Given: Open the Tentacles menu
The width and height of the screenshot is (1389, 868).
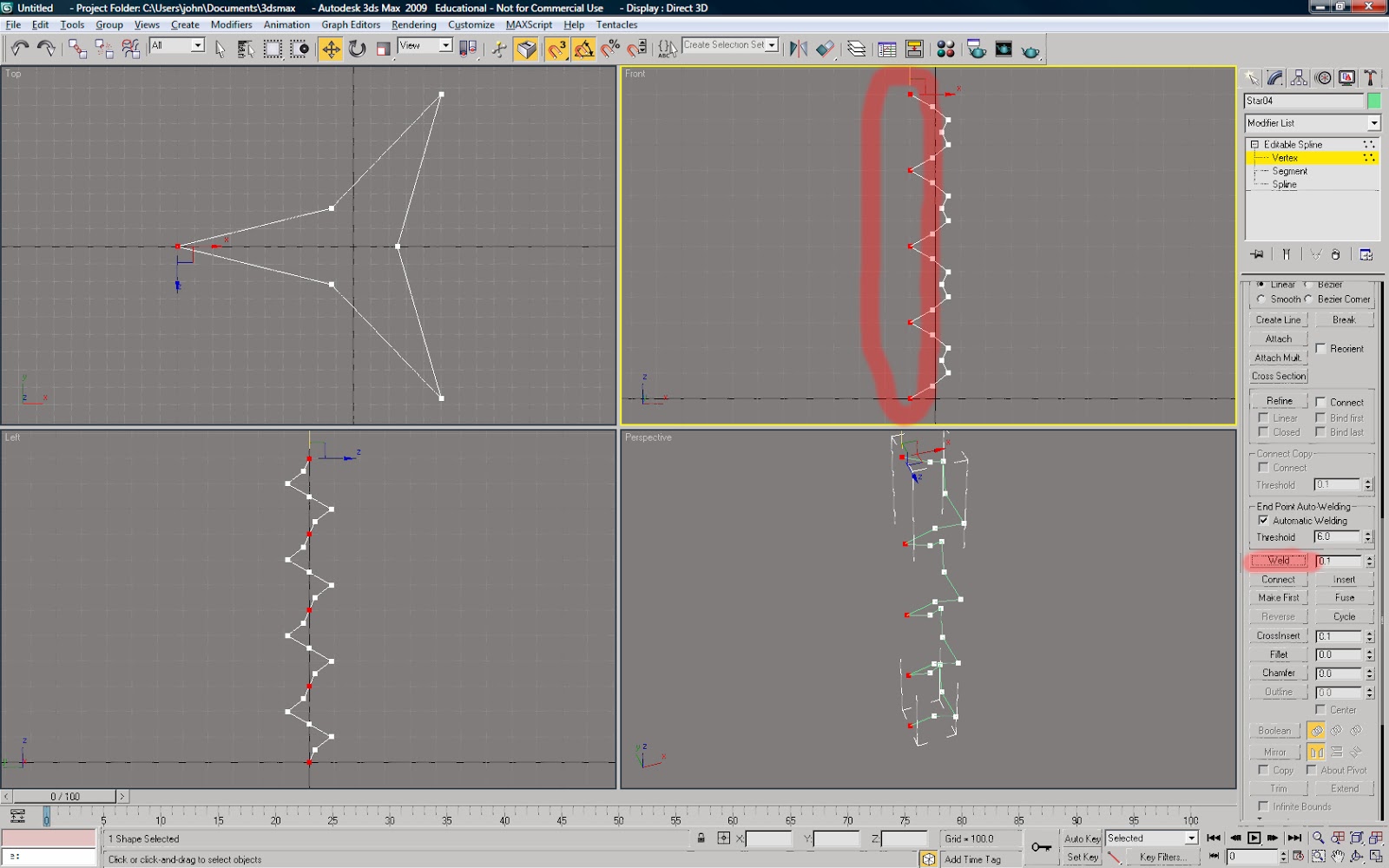Looking at the screenshot, I should click(616, 24).
